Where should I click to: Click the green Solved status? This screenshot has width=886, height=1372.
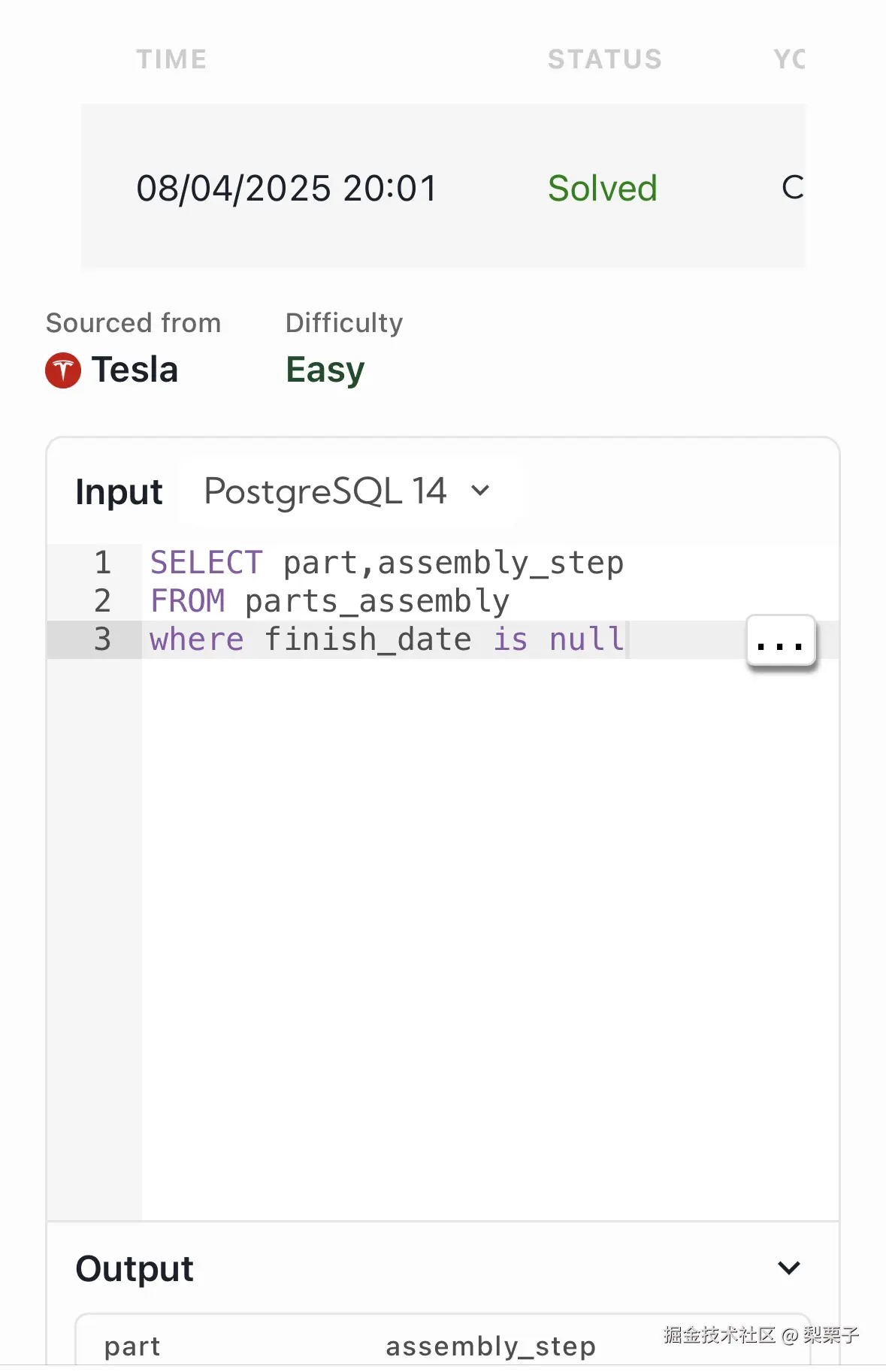602,188
